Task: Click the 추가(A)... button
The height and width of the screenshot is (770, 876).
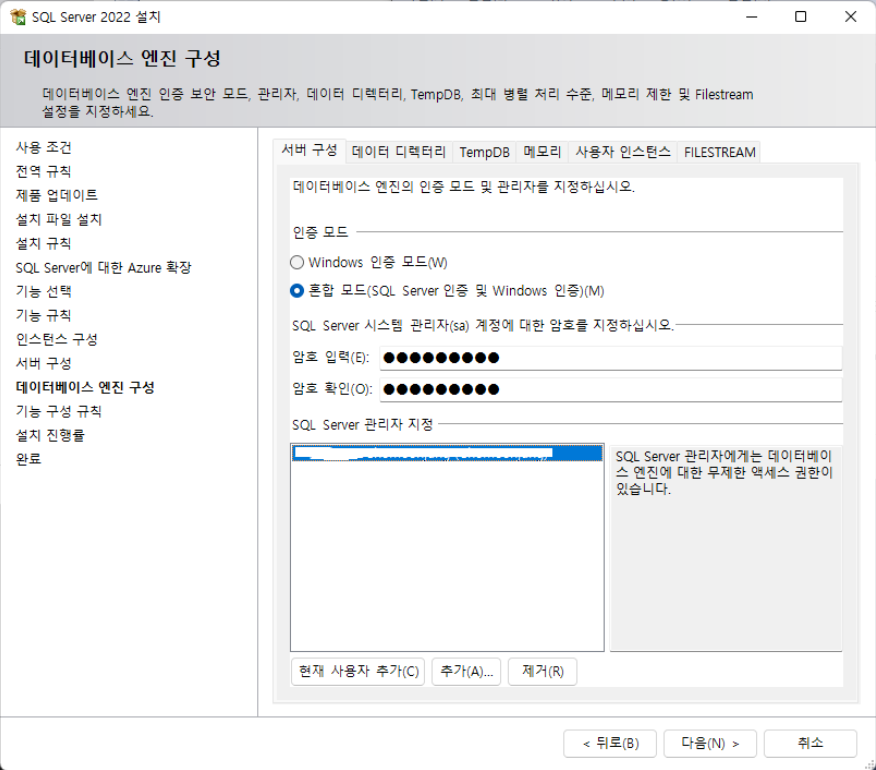Action: (x=466, y=671)
